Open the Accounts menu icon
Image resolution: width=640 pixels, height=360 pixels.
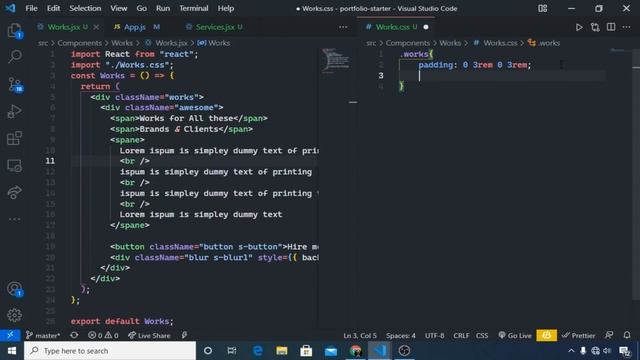[x=15, y=289]
